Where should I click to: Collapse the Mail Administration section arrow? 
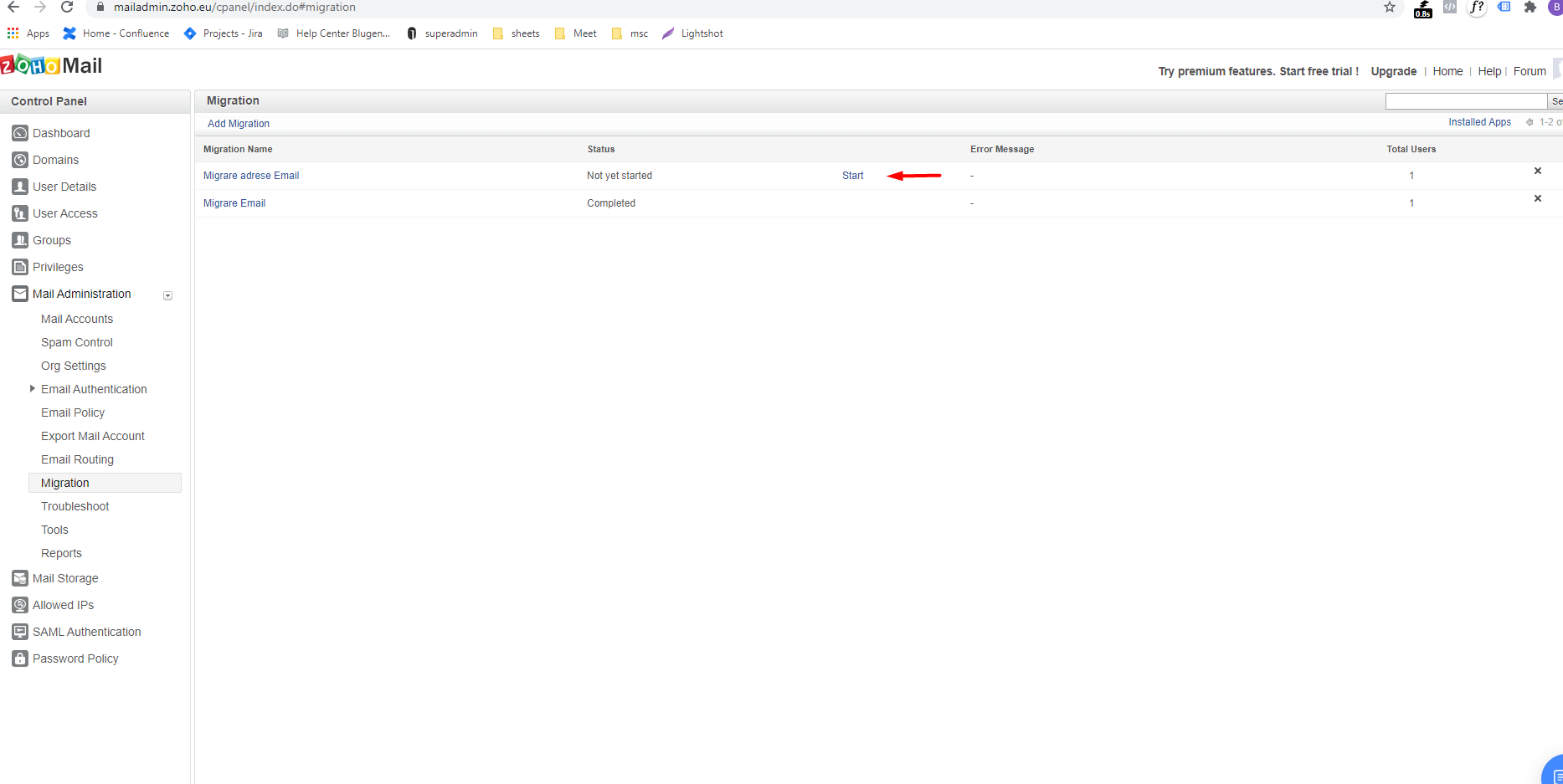coord(167,295)
